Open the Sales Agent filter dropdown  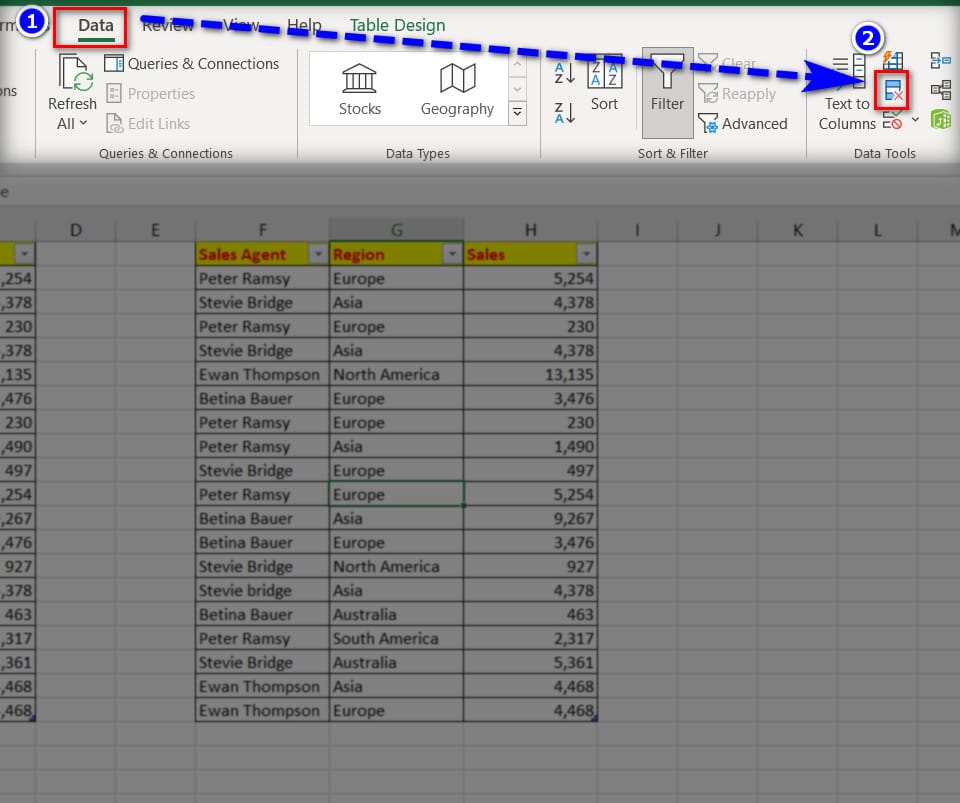pyautogui.click(x=318, y=254)
